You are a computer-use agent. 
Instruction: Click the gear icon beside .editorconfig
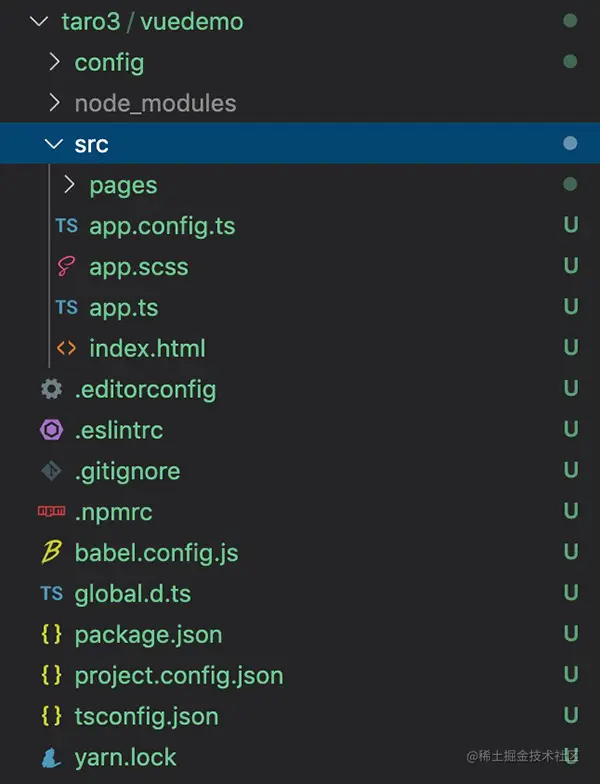pyautogui.click(x=51, y=390)
